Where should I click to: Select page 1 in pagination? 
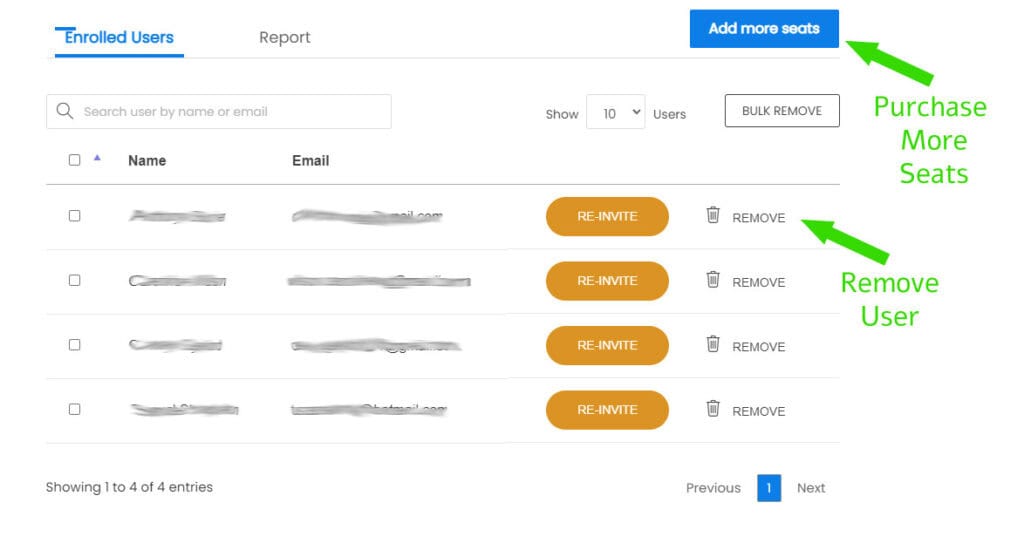pyautogui.click(x=769, y=488)
